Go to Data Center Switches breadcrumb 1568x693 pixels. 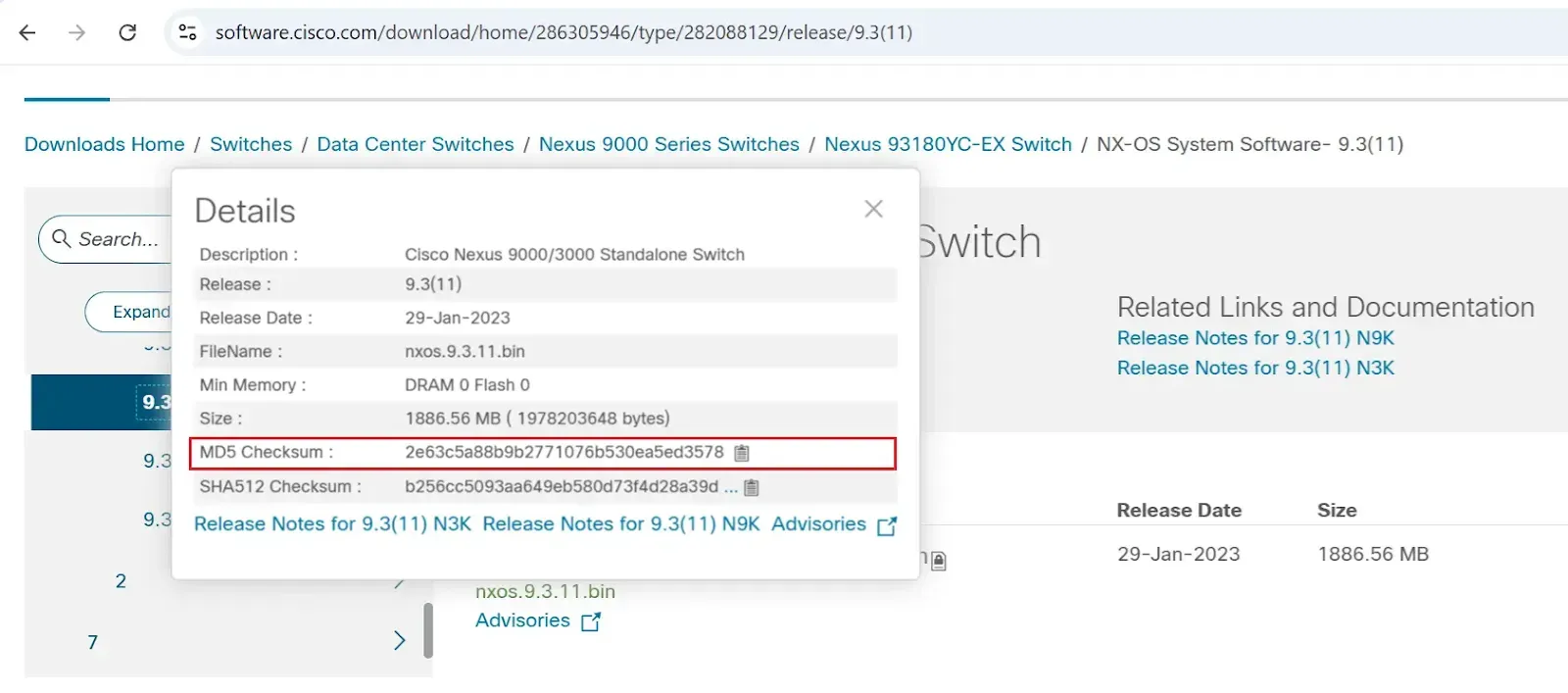point(416,144)
